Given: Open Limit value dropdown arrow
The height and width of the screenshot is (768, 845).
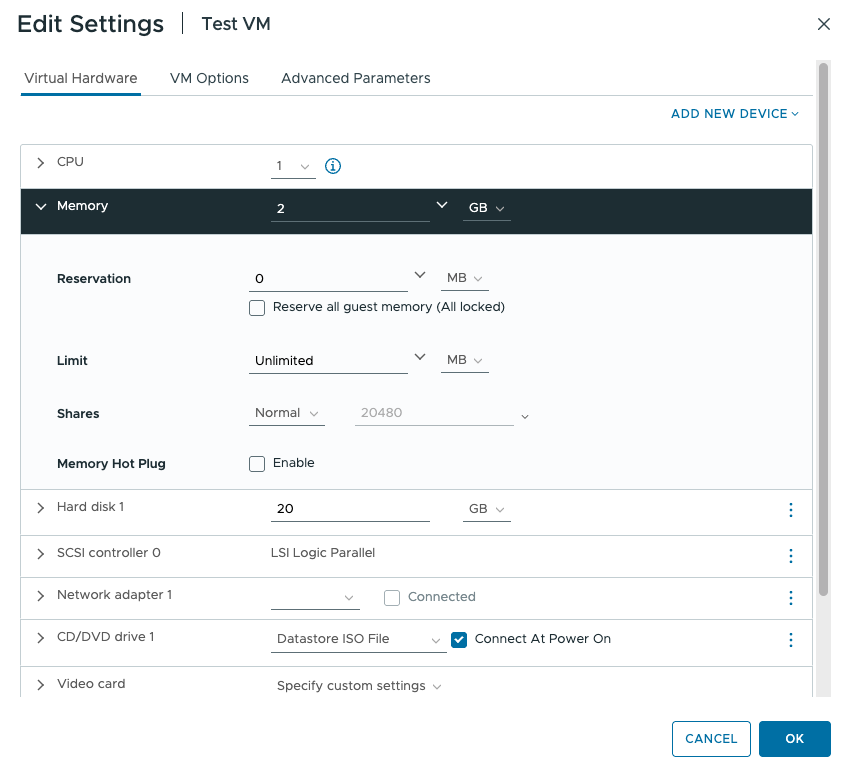Looking at the screenshot, I should point(420,357).
